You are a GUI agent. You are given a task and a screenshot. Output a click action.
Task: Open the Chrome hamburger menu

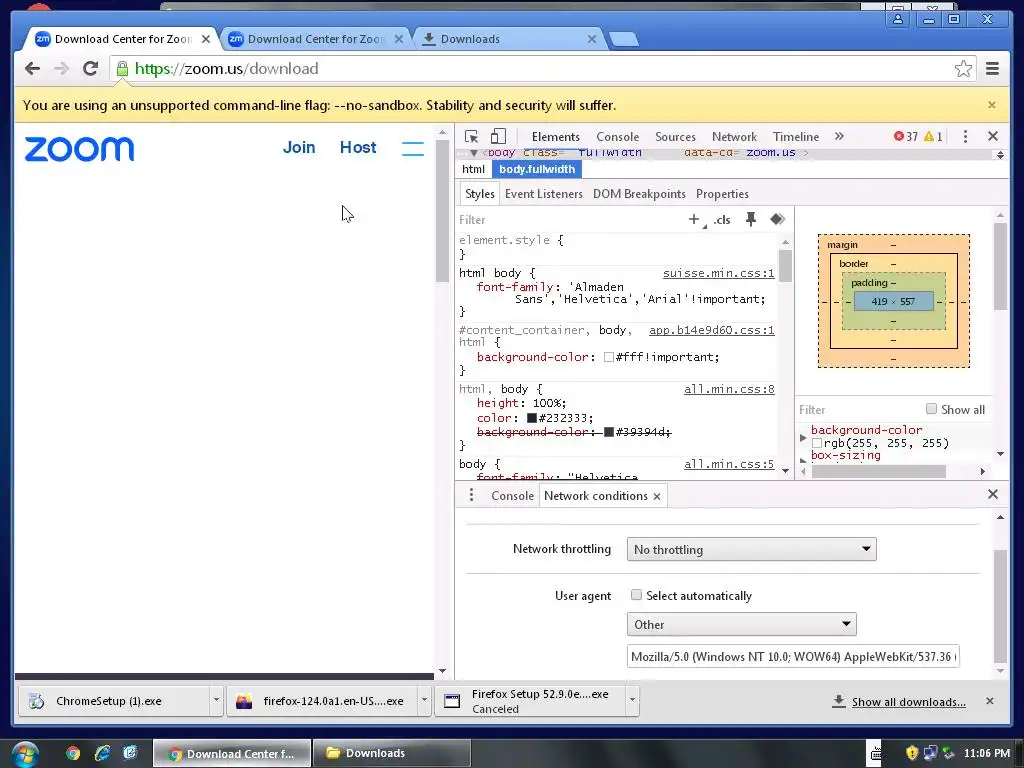[x=993, y=69]
